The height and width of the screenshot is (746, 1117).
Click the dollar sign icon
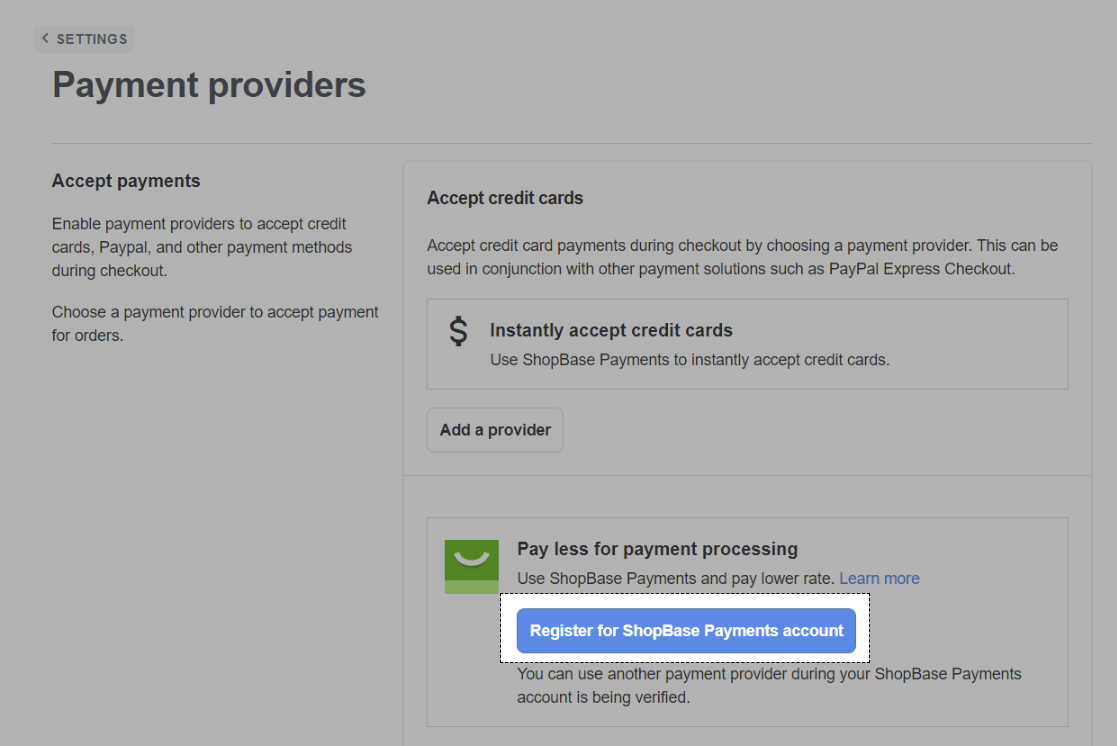point(458,331)
